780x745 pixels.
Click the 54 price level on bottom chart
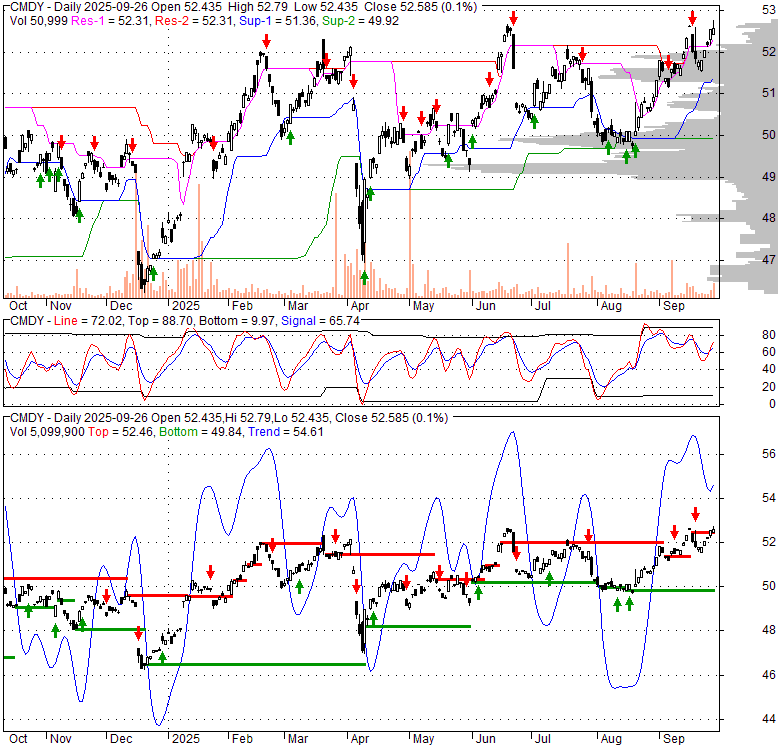(769, 498)
